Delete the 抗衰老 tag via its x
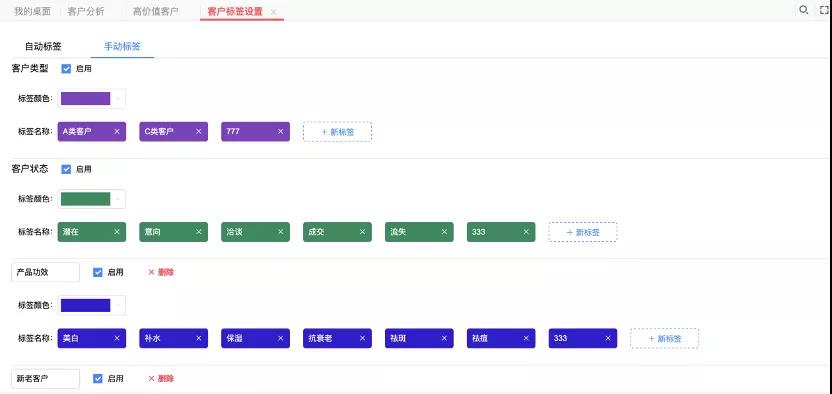This screenshot has height=394, width=832. 362,338
